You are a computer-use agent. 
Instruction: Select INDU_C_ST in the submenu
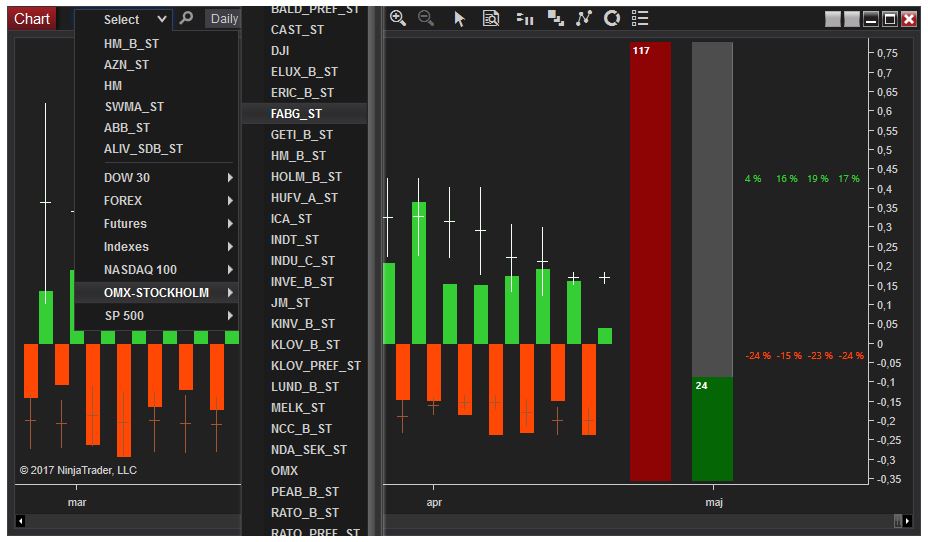pyautogui.click(x=305, y=261)
